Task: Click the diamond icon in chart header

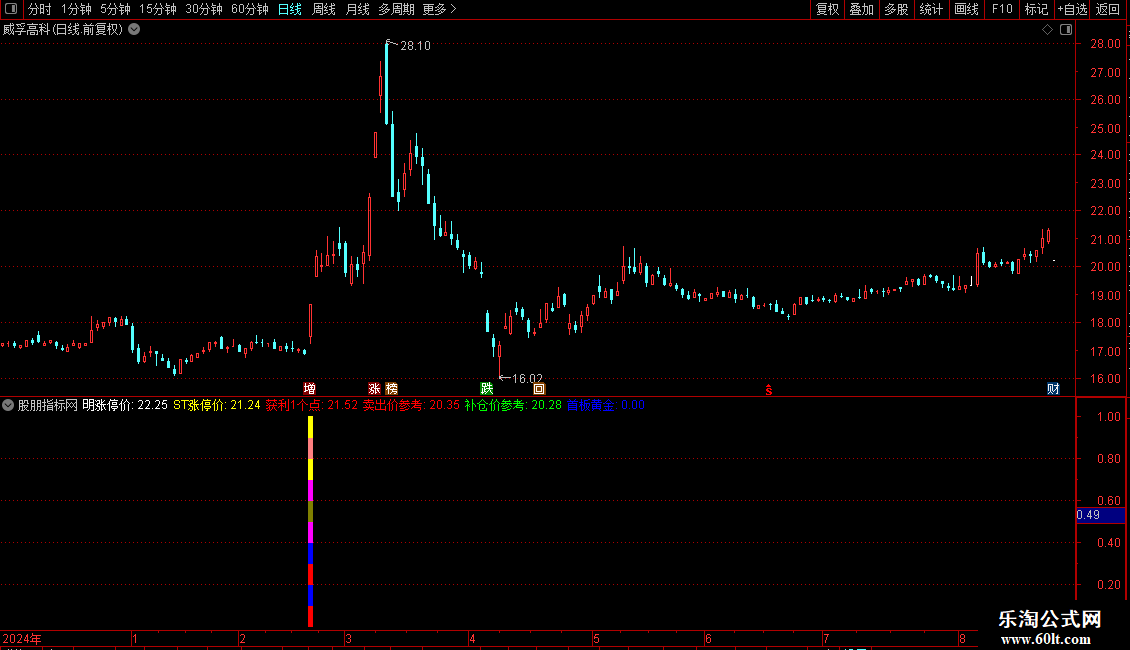Action: [1047, 30]
